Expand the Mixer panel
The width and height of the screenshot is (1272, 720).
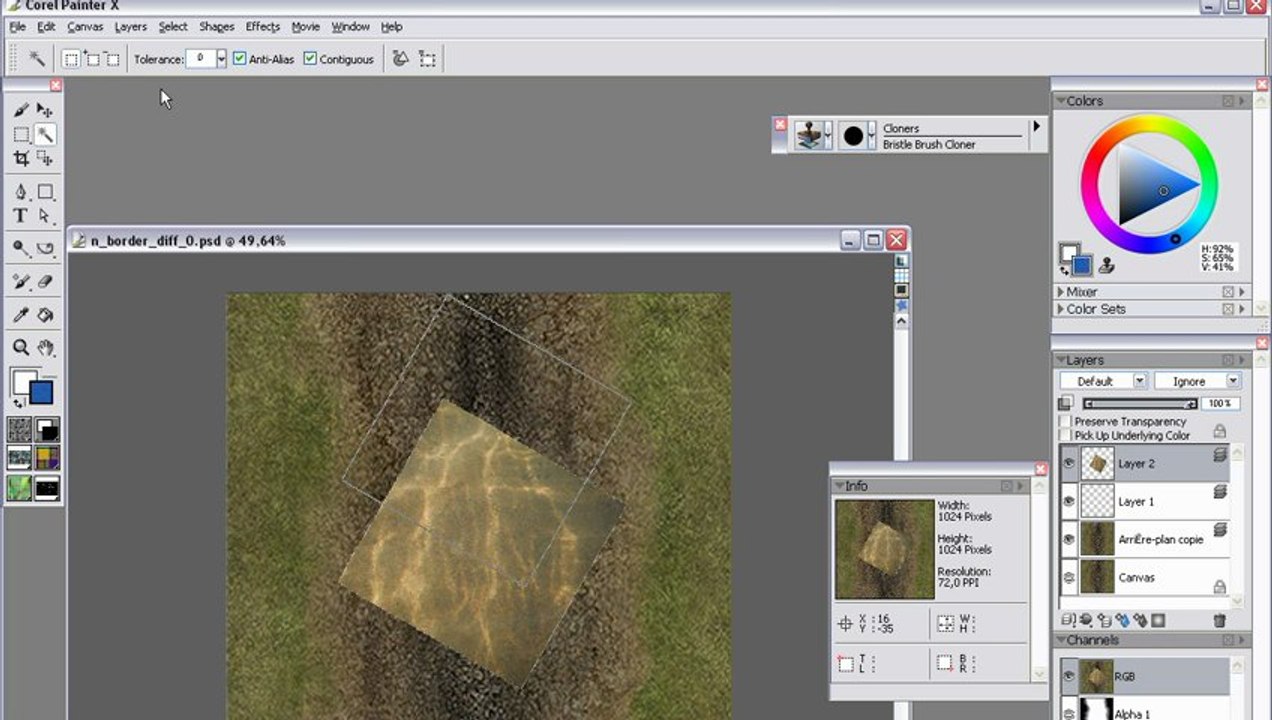click(x=1062, y=292)
